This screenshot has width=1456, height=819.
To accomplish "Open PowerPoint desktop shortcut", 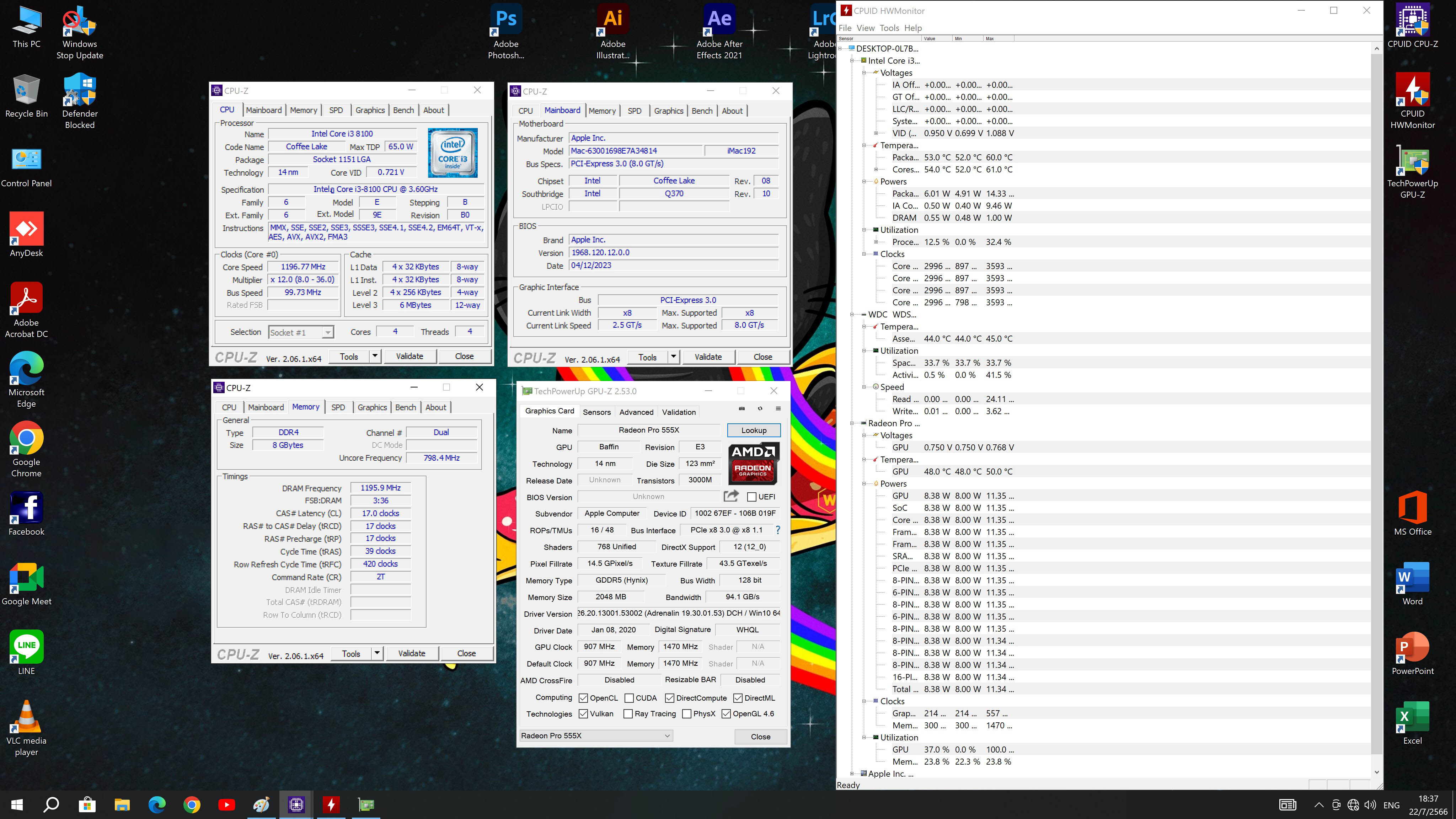I will pyautogui.click(x=1413, y=654).
